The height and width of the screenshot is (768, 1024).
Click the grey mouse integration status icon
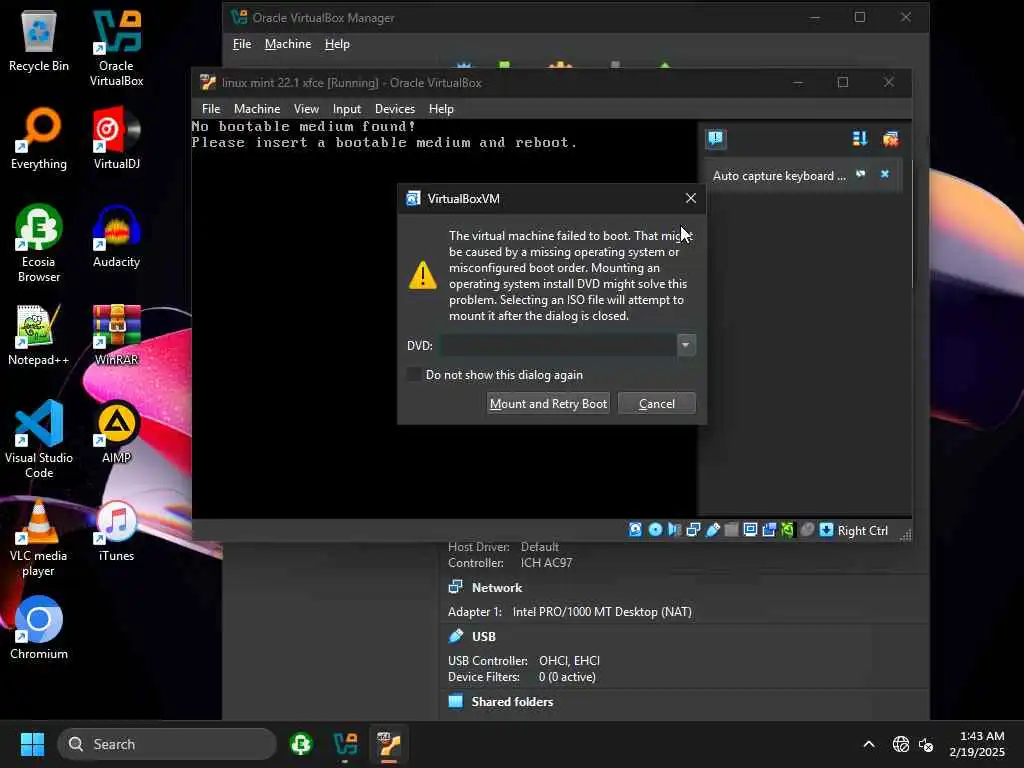(x=807, y=530)
